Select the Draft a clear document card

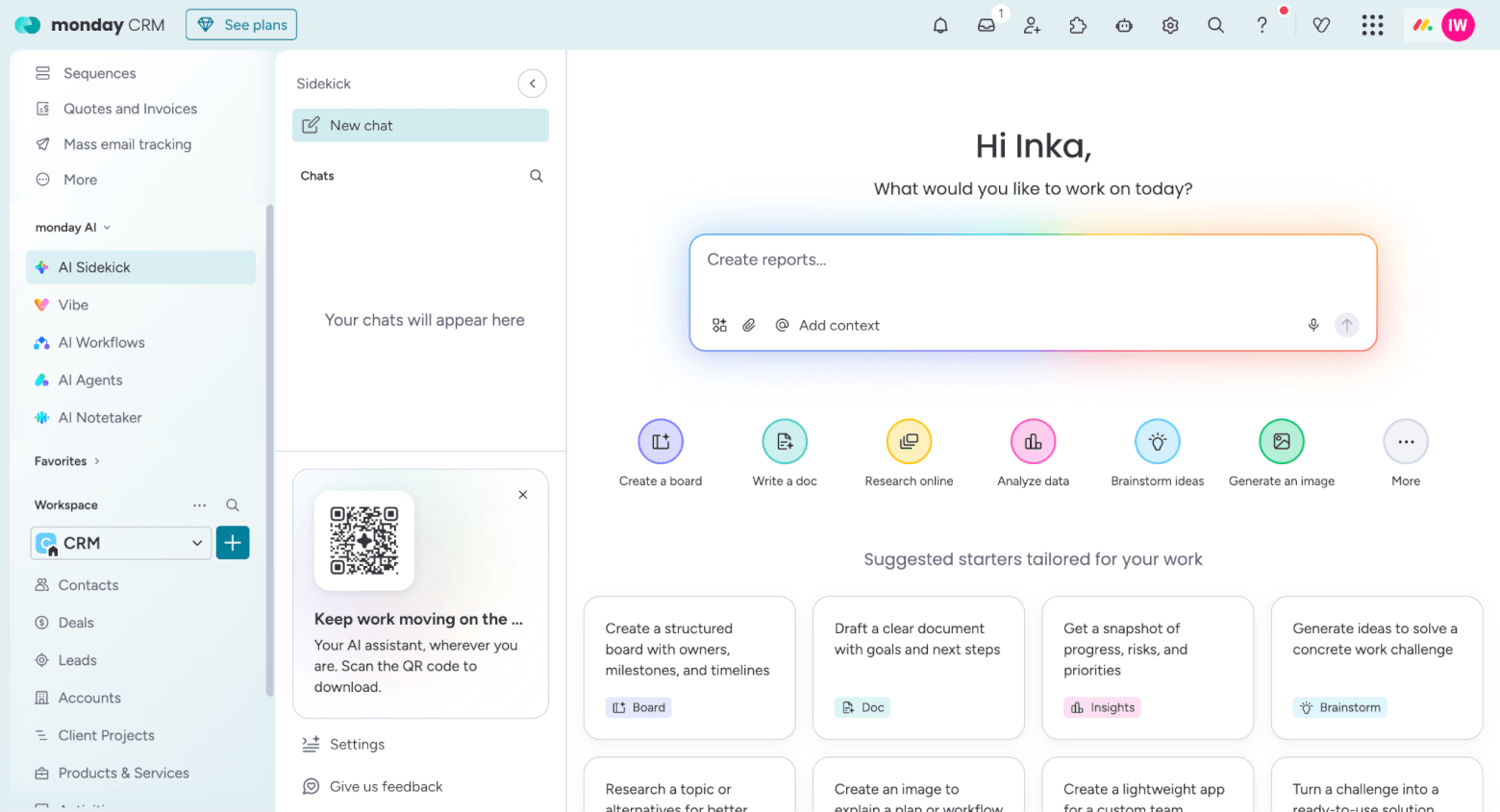918,668
